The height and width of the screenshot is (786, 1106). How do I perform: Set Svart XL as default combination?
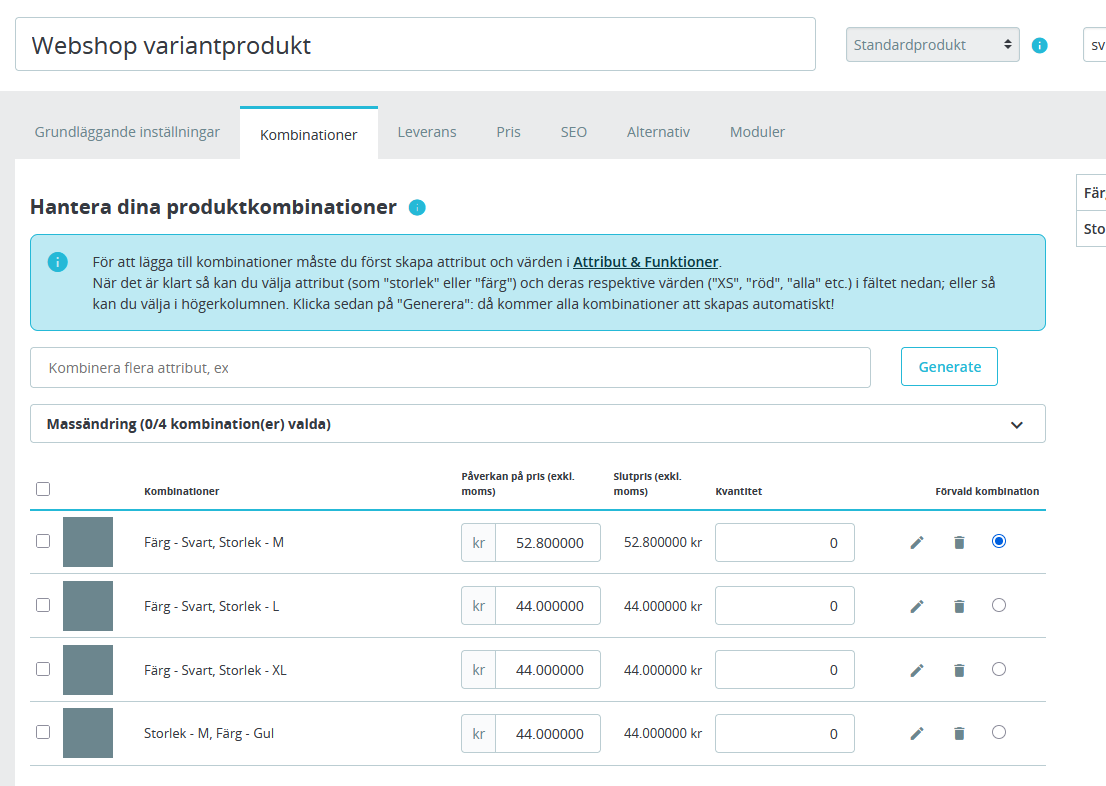coord(998,669)
